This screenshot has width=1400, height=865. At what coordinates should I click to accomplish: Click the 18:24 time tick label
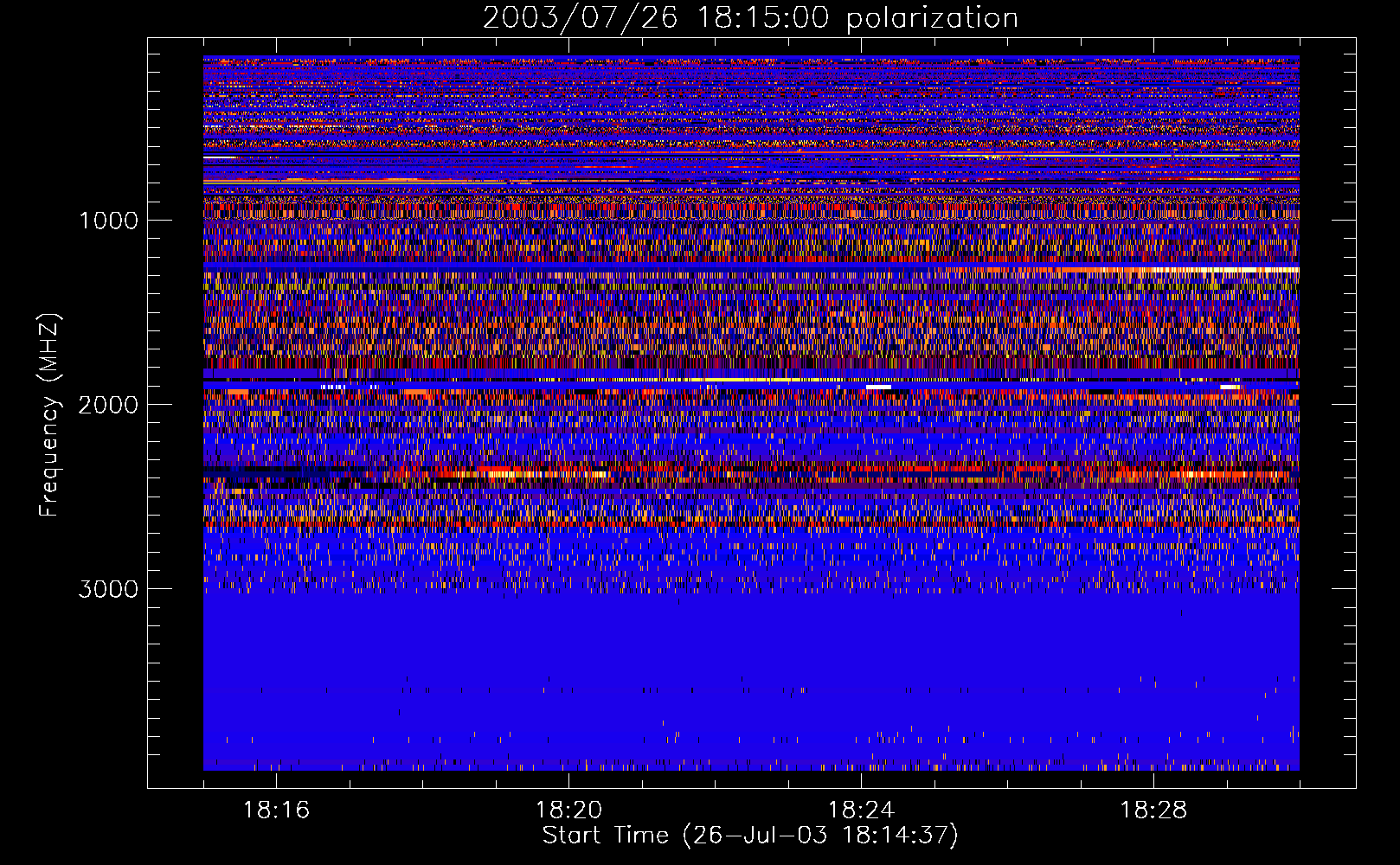point(862,811)
